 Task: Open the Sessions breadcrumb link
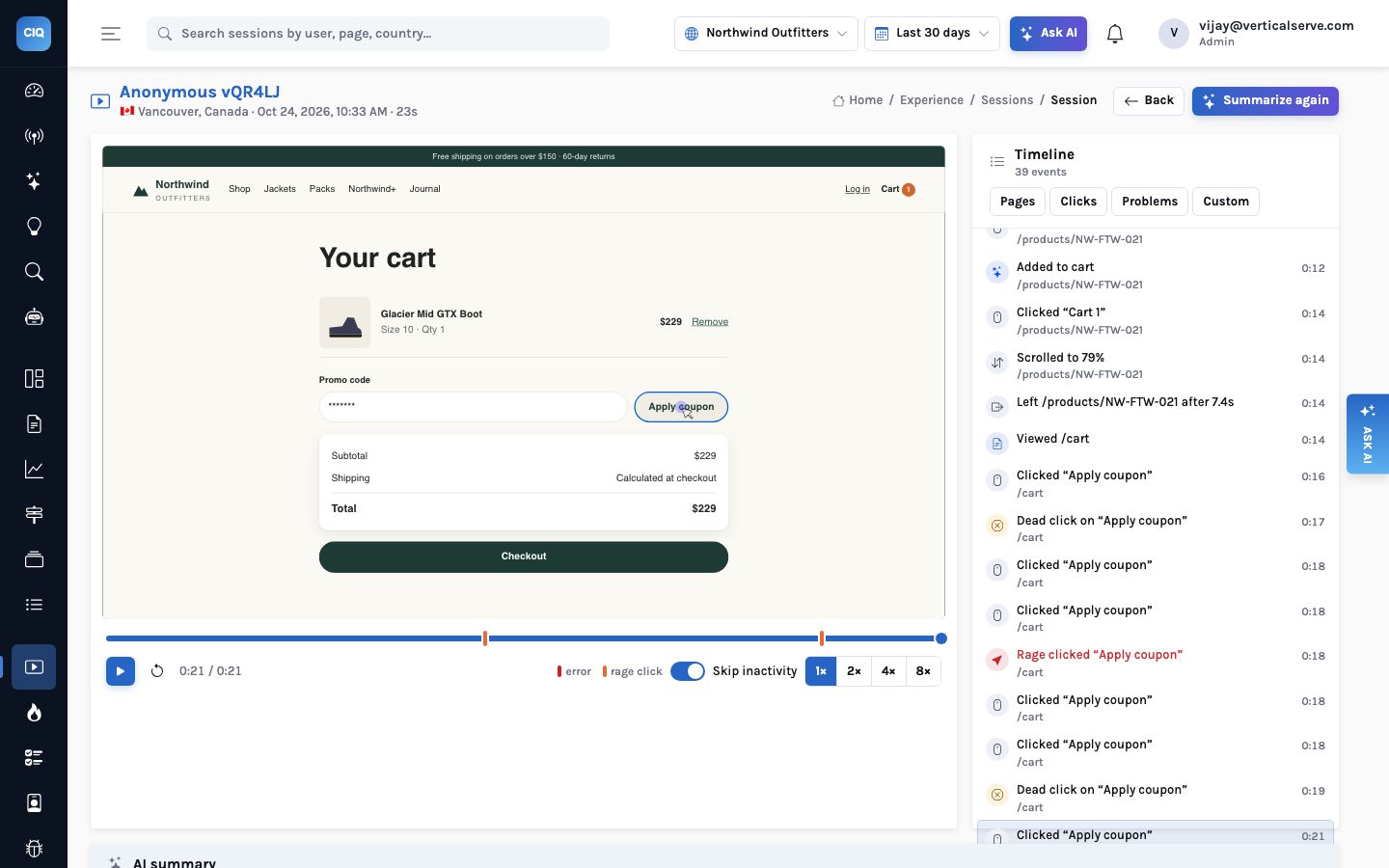(1007, 100)
